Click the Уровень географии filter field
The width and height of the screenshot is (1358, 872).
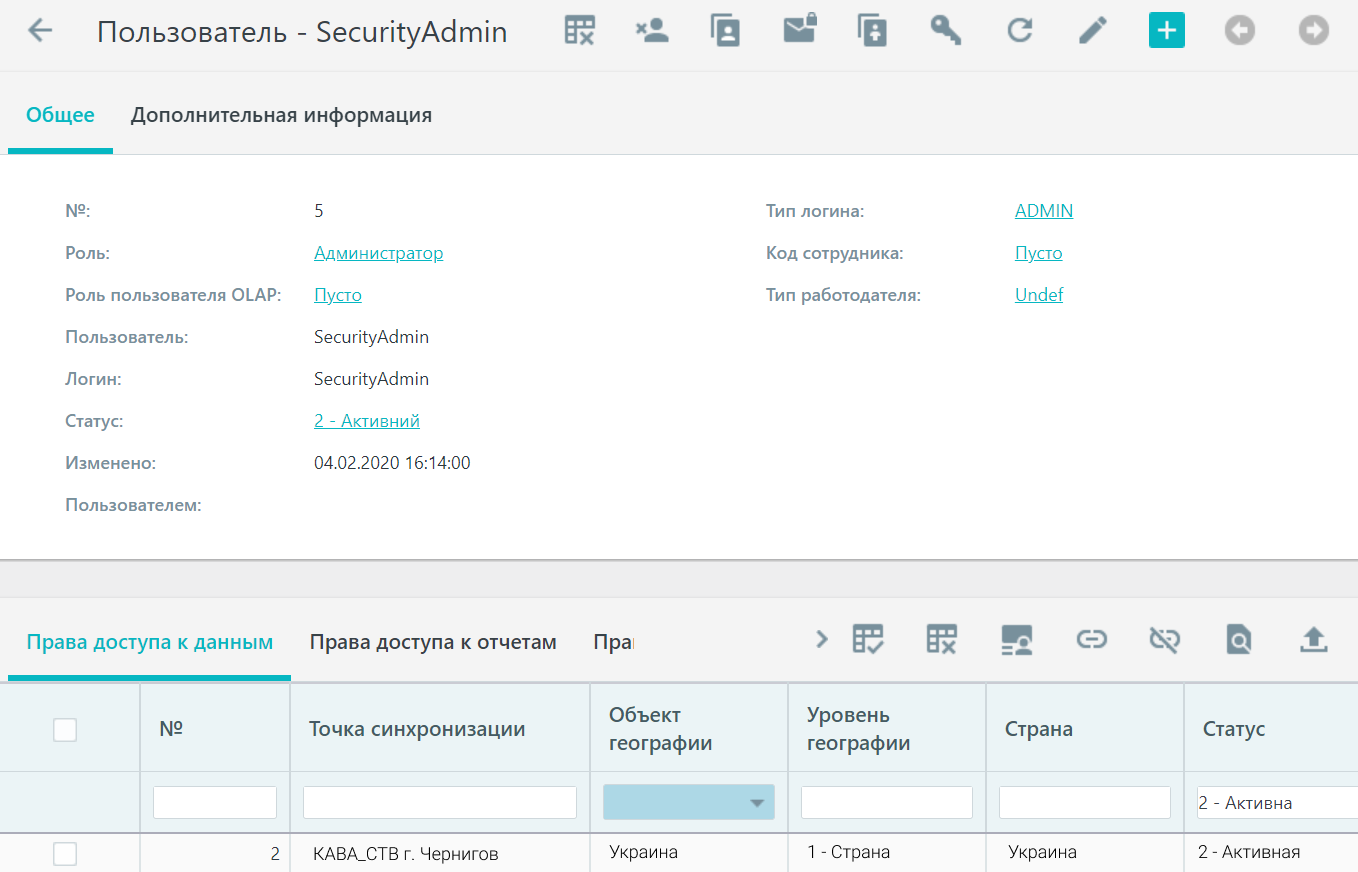click(x=887, y=802)
